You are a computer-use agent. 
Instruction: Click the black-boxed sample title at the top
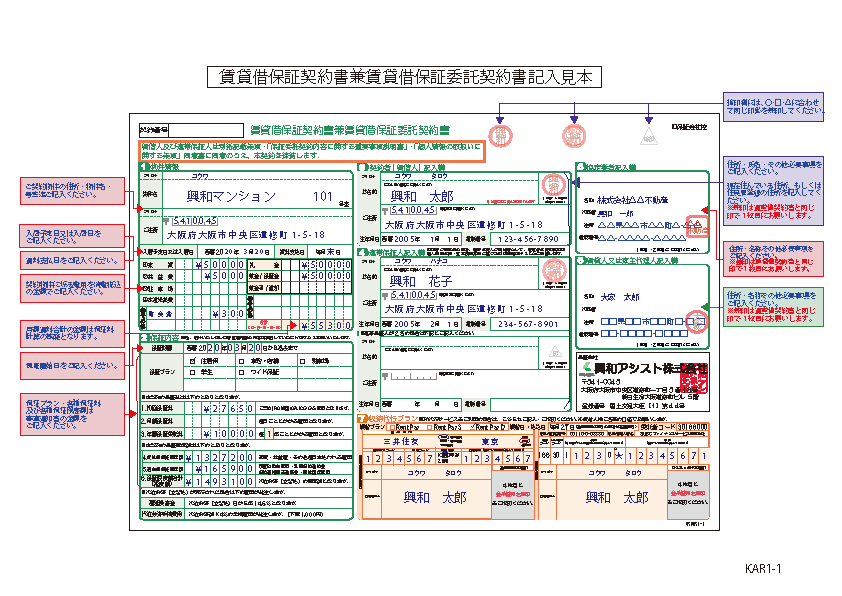[x=404, y=77]
